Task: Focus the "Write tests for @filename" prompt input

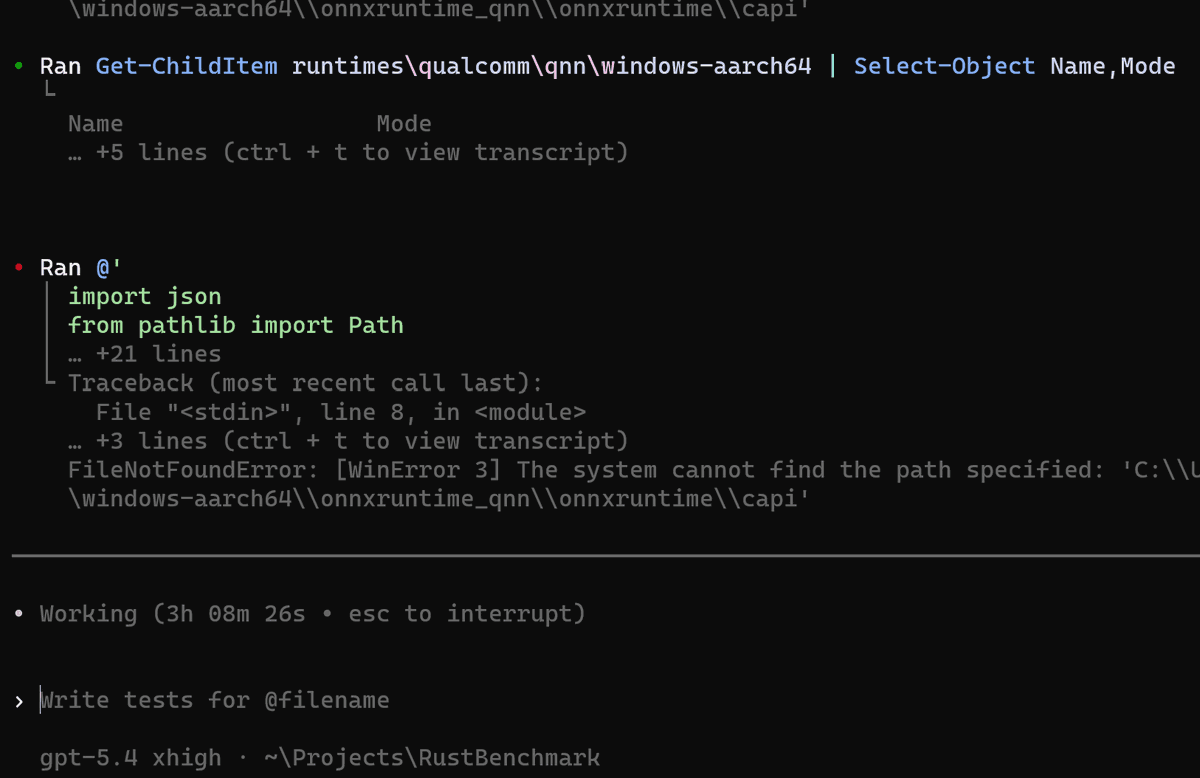Action: pyautogui.click(x=215, y=700)
